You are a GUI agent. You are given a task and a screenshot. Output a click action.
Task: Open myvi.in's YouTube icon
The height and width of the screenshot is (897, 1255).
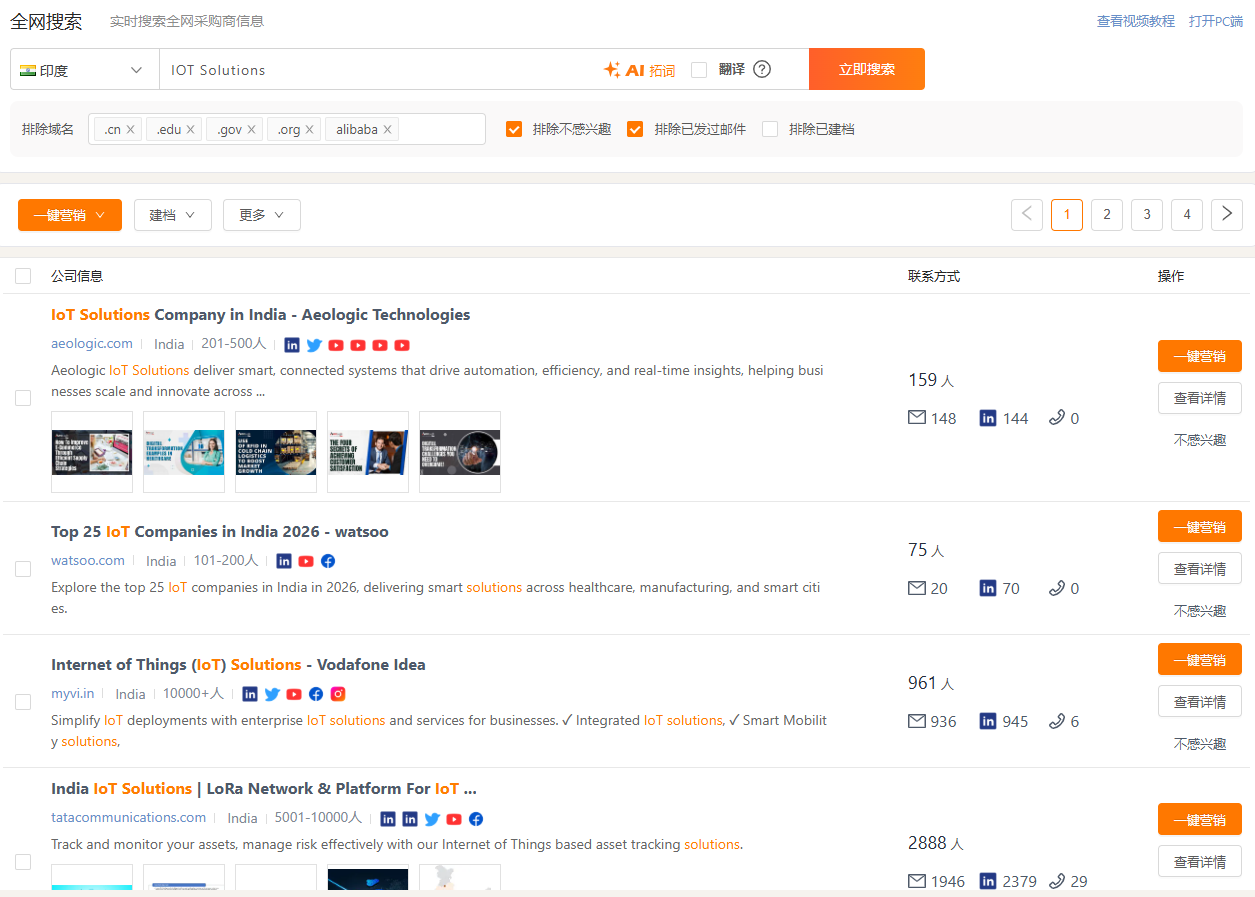coord(294,694)
